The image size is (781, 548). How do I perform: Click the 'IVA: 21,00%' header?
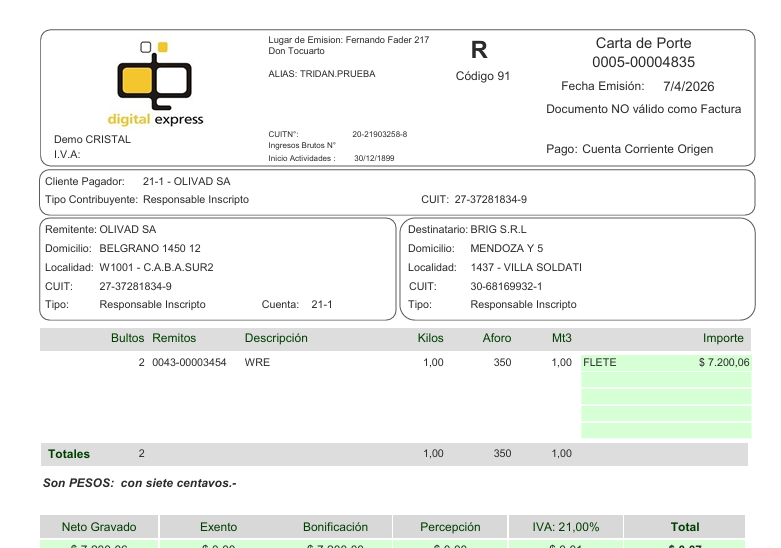point(566,527)
